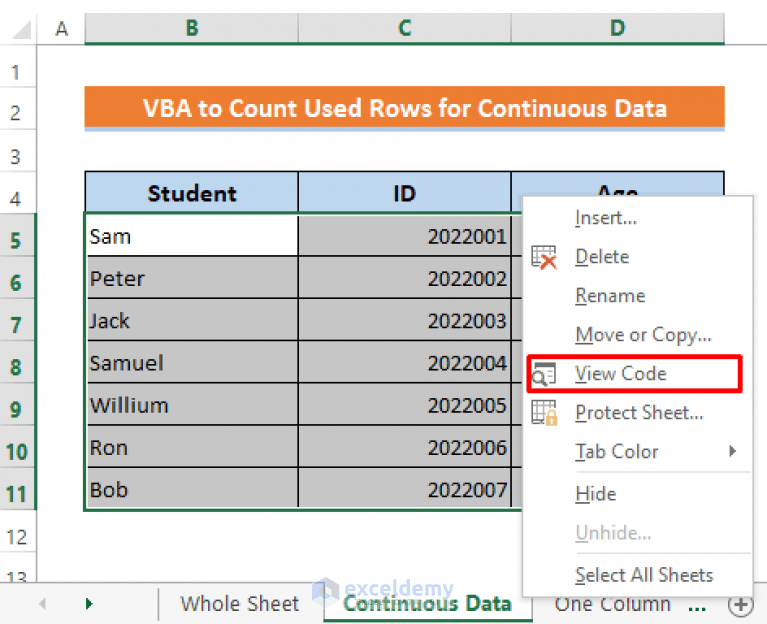Screen dimensions: 767x624
Task: Click the cell containing Ron
Action: coord(192,447)
